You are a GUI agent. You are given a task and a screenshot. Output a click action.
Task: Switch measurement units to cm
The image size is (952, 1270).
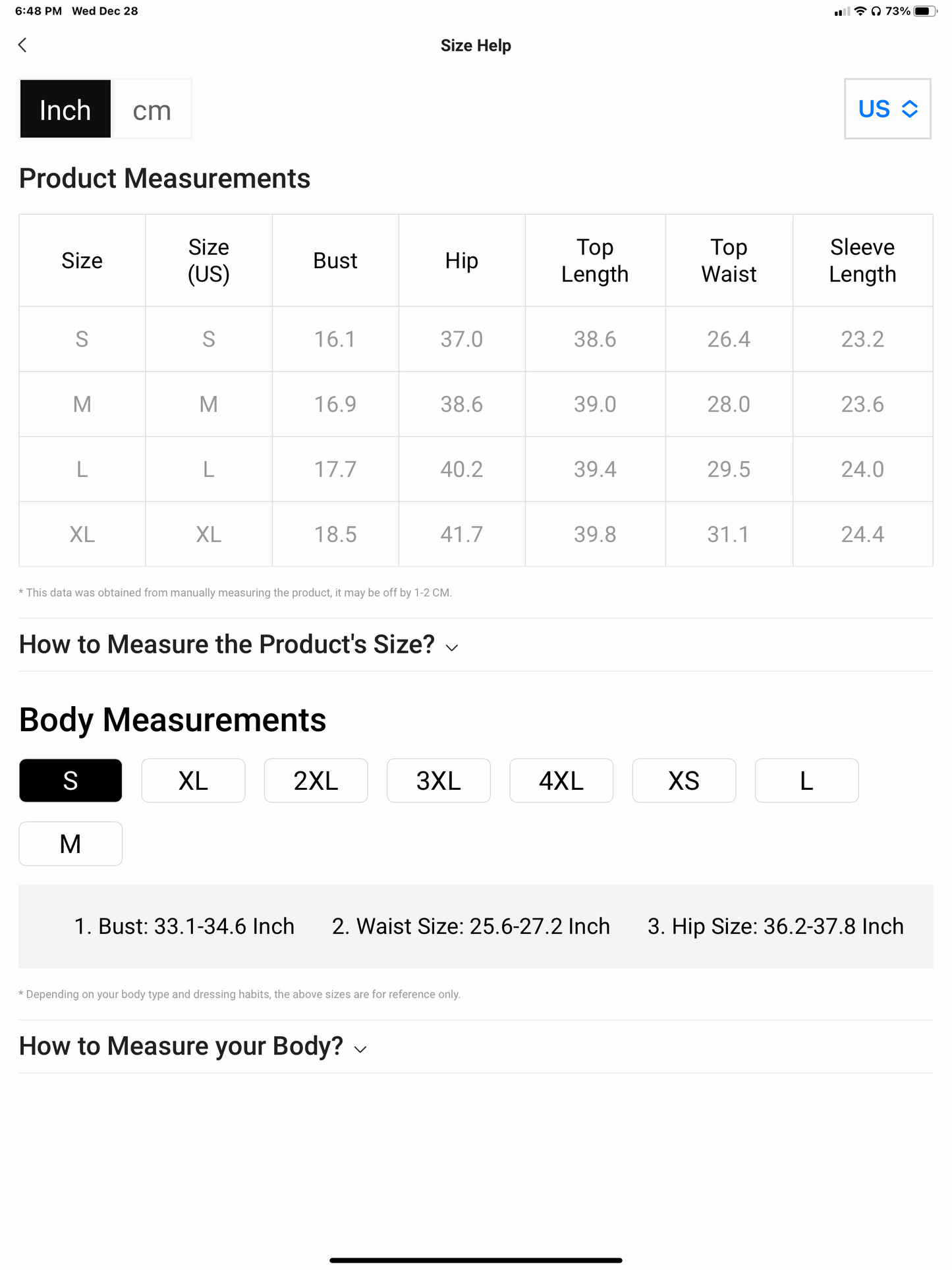(x=152, y=109)
